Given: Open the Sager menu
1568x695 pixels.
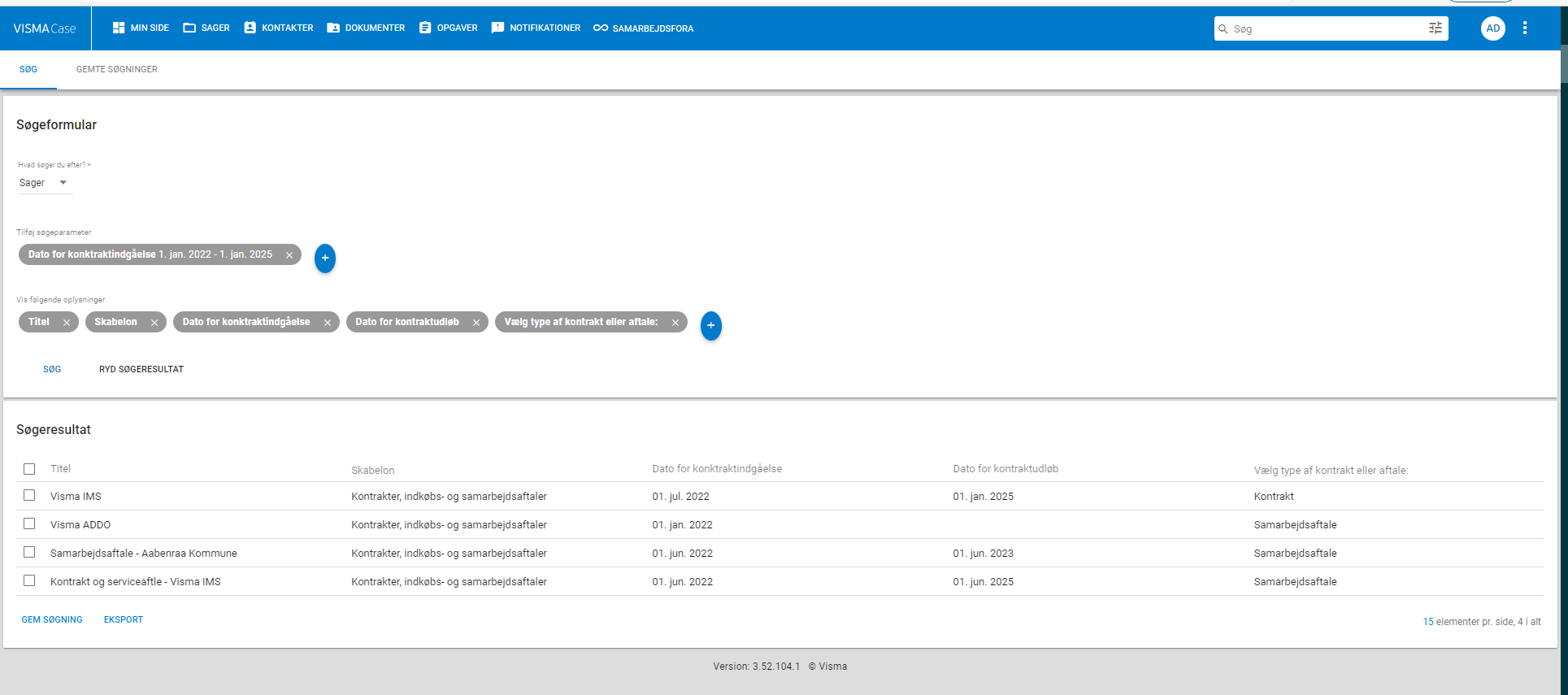Looking at the screenshot, I should (206, 28).
